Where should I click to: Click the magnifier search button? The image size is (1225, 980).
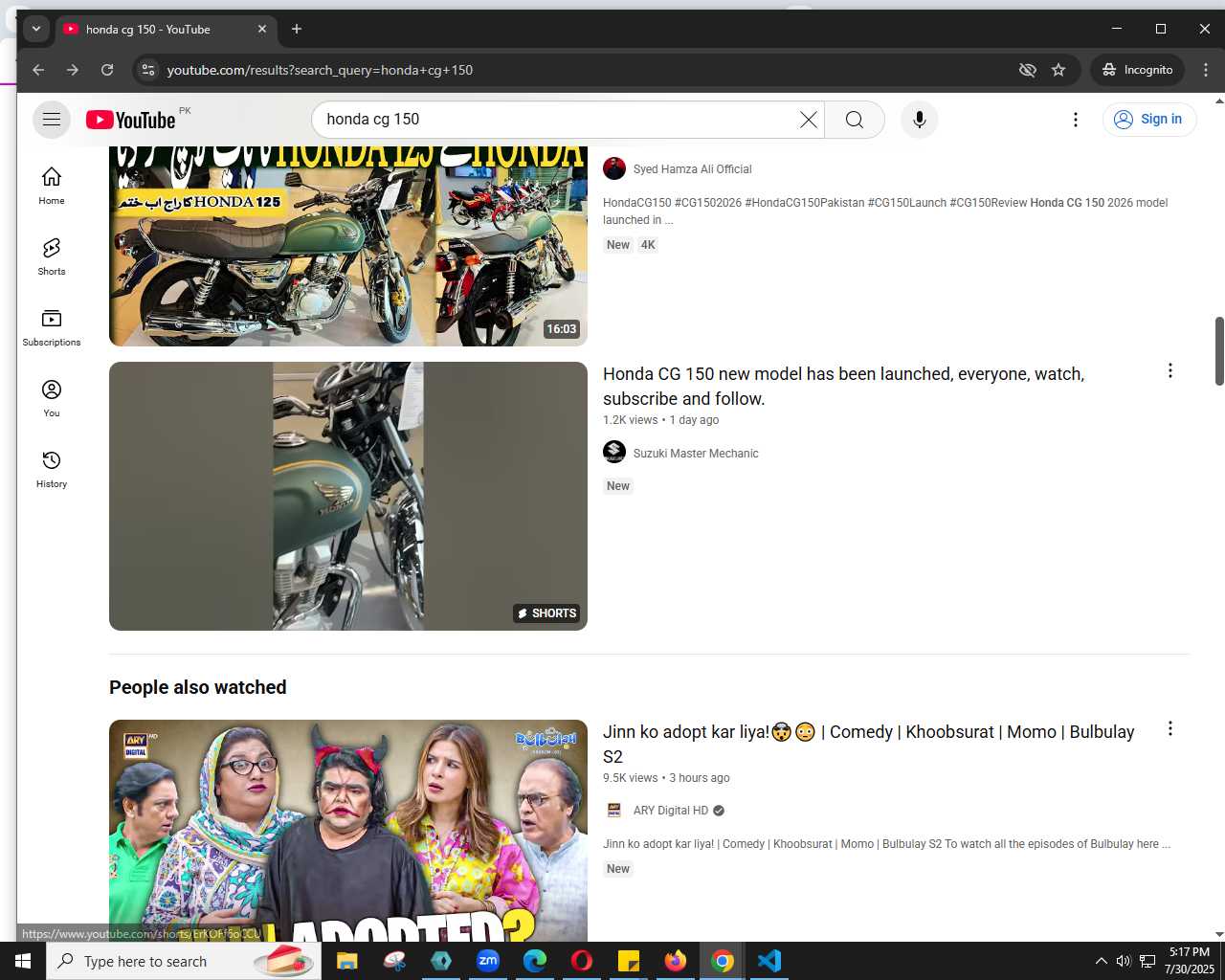pyautogui.click(x=855, y=120)
